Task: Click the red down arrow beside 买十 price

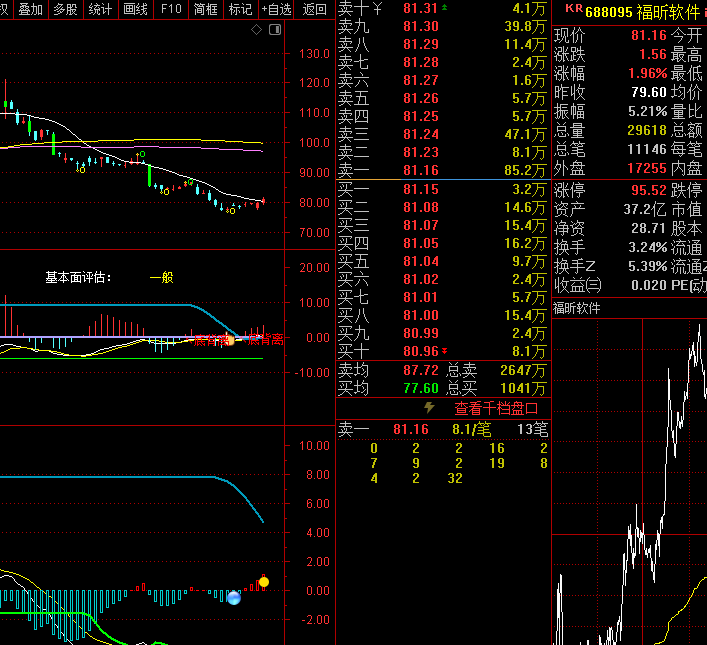Action: 445,351
